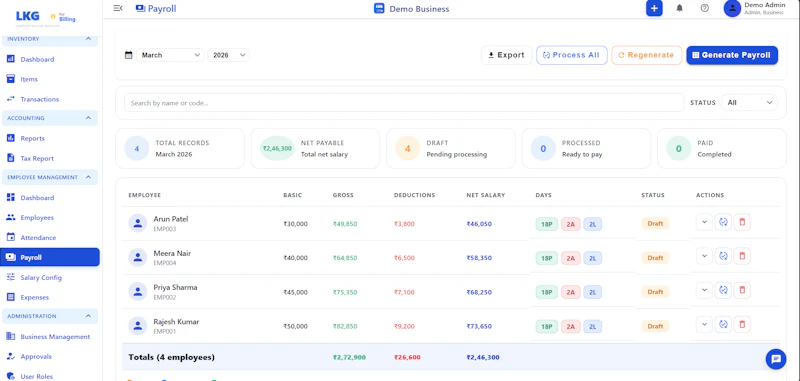Click the 18P days badge for Meera Nair

pos(546,258)
